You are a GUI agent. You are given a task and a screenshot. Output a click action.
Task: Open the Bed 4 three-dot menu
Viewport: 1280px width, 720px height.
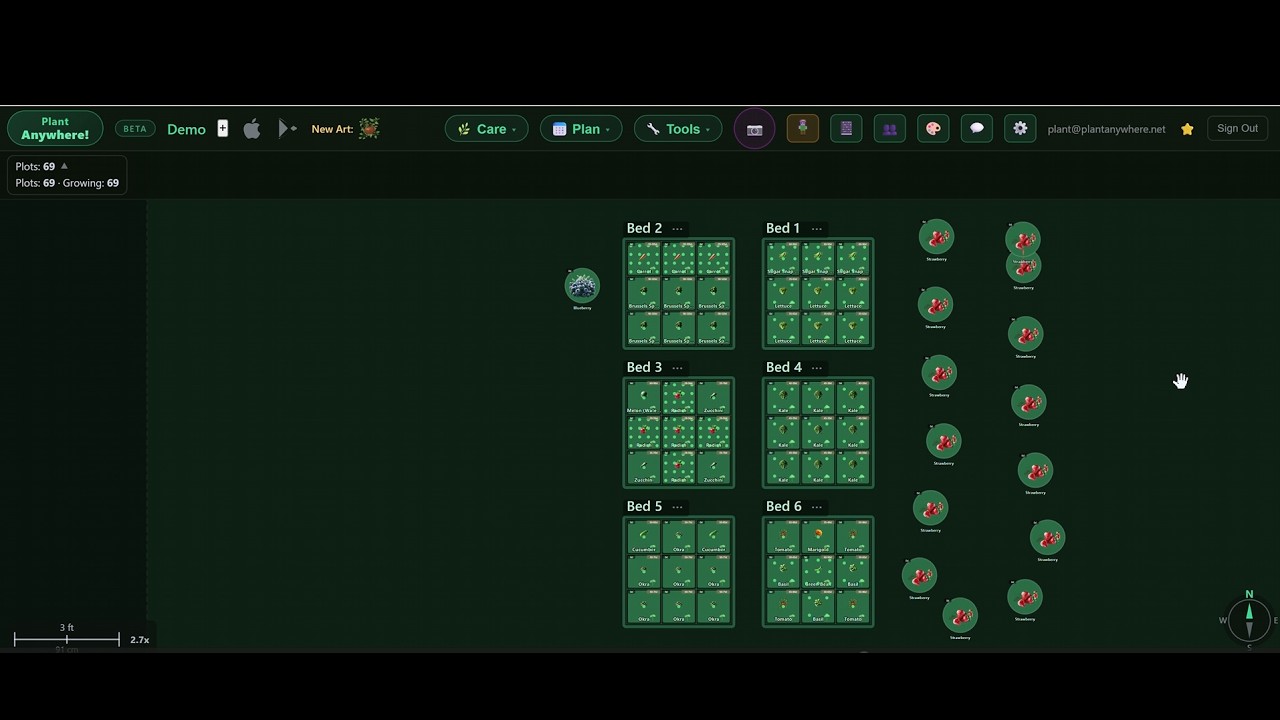pyautogui.click(x=817, y=368)
